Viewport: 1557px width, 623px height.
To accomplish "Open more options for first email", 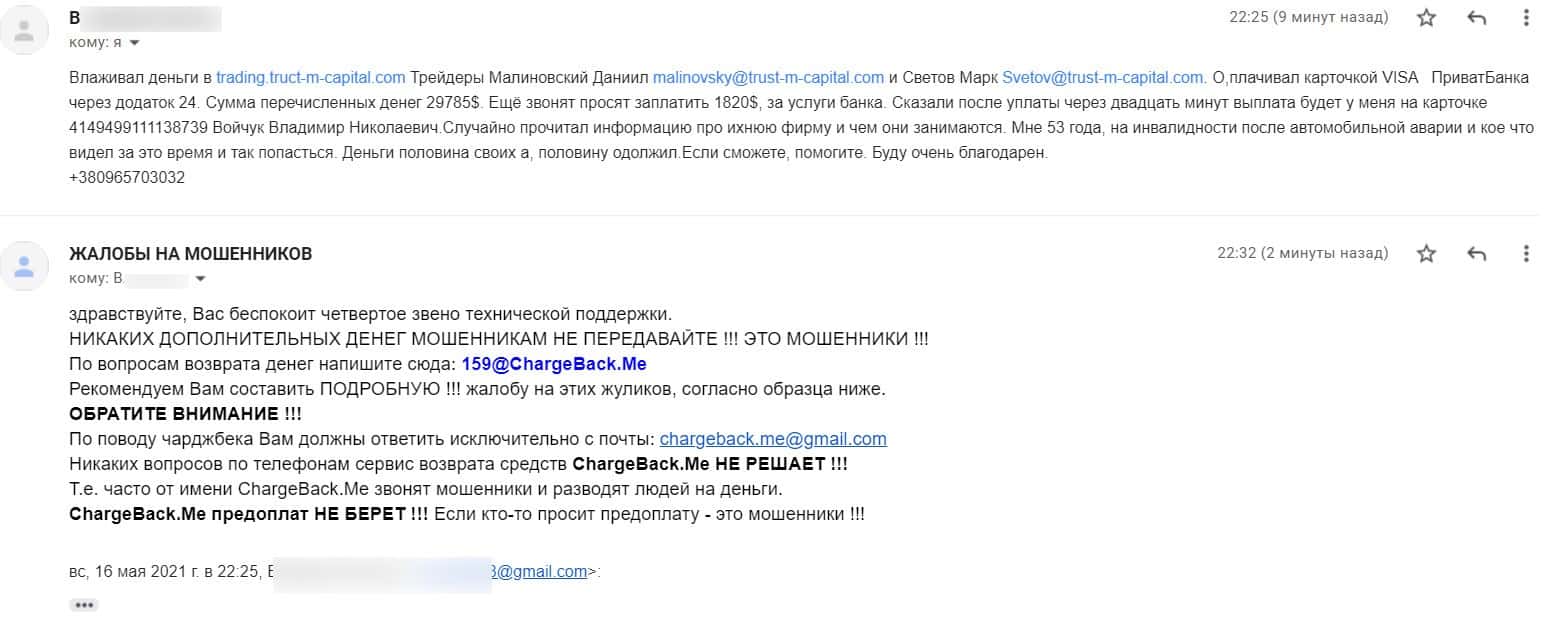I will (1526, 18).
